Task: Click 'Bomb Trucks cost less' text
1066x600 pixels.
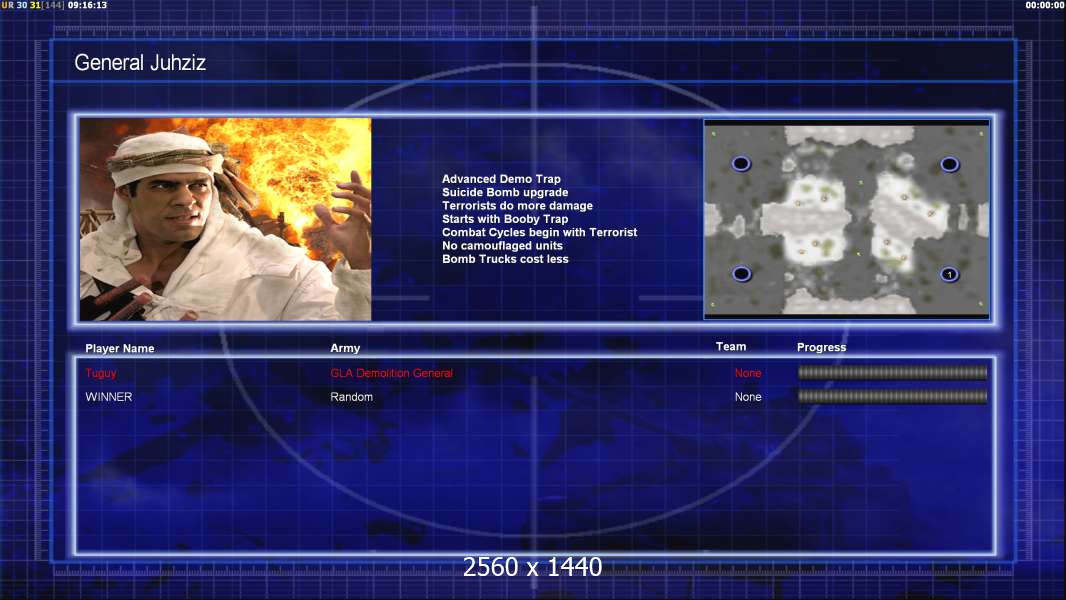Action: coord(505,259)
